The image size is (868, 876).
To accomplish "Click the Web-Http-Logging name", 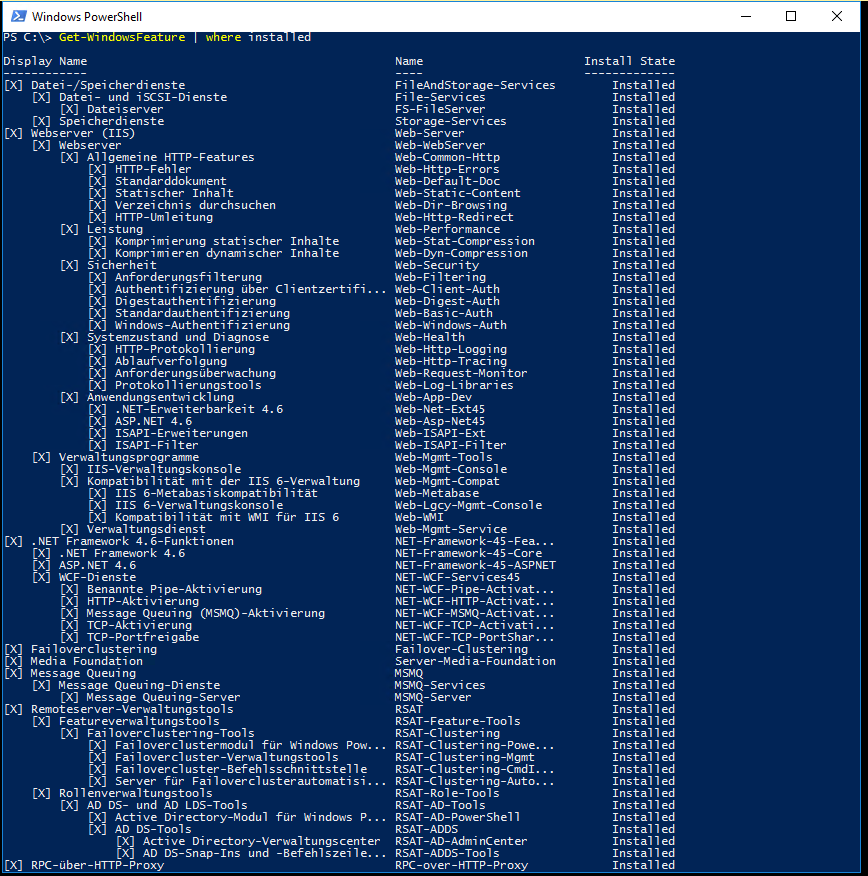I will (x=451, y=349).
